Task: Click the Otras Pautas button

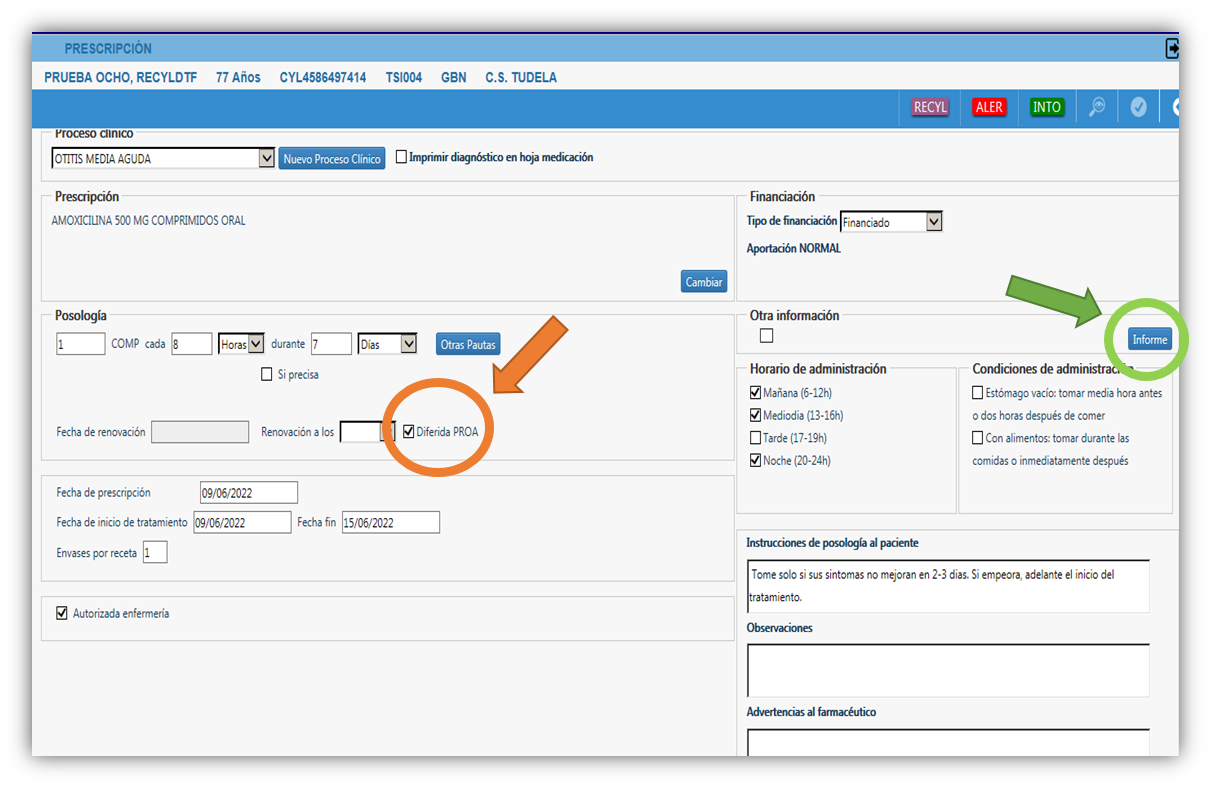Action: [x=468, y=344]
